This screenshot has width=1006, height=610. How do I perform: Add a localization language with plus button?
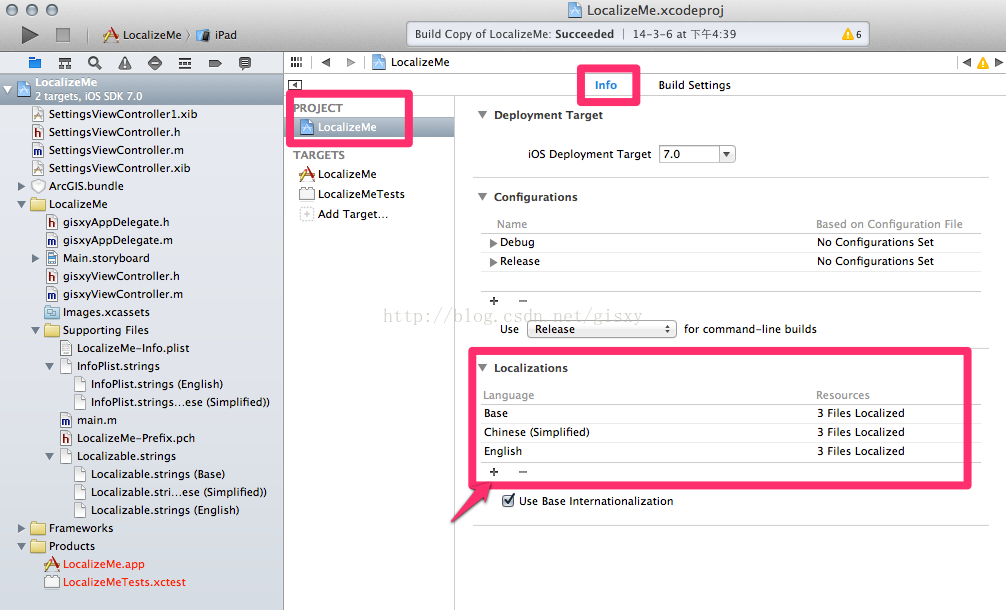point(494,471)
